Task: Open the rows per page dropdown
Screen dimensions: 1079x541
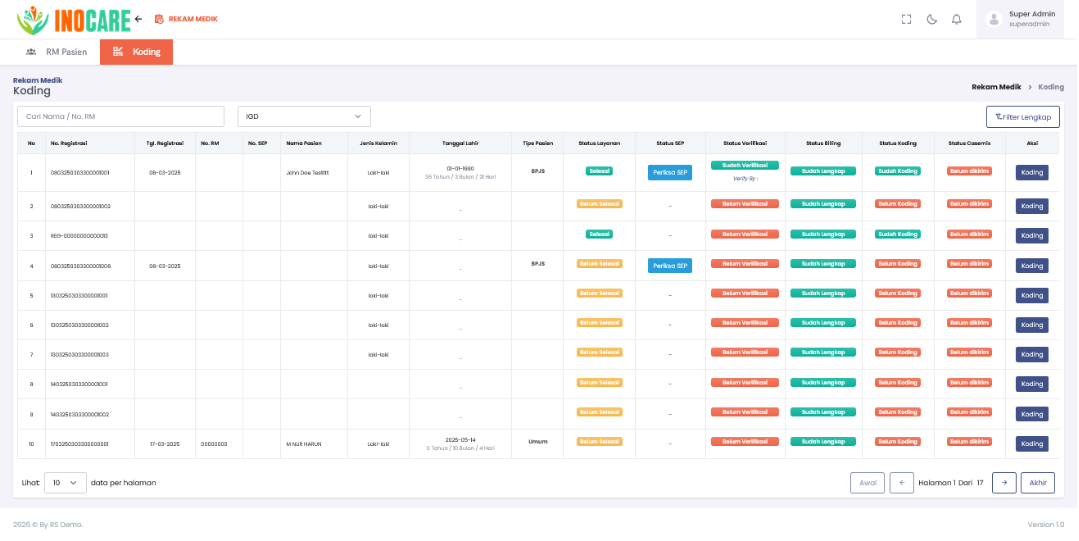Action: pos(65,482)
